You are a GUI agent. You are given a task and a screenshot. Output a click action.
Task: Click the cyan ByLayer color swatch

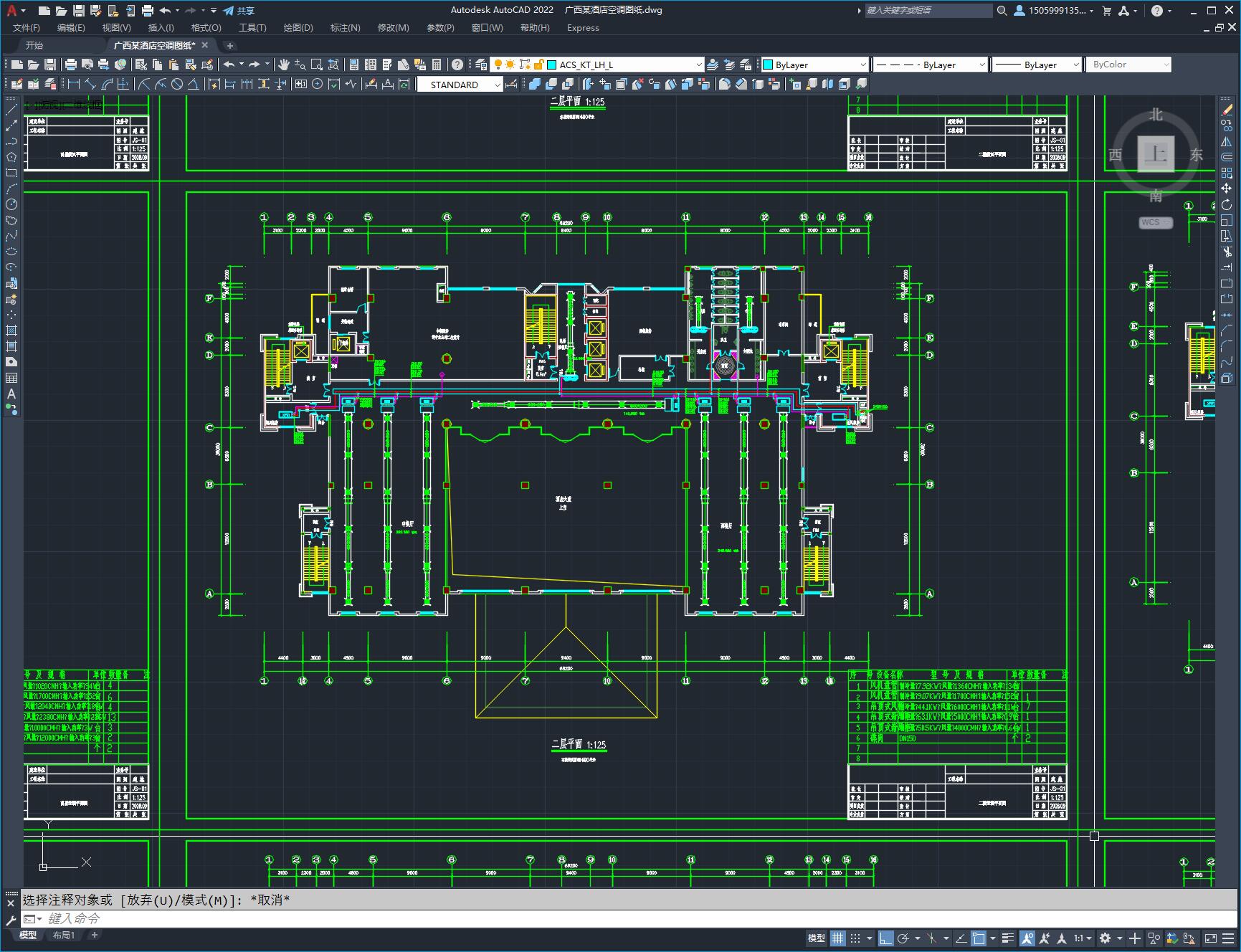coord(768,65)
